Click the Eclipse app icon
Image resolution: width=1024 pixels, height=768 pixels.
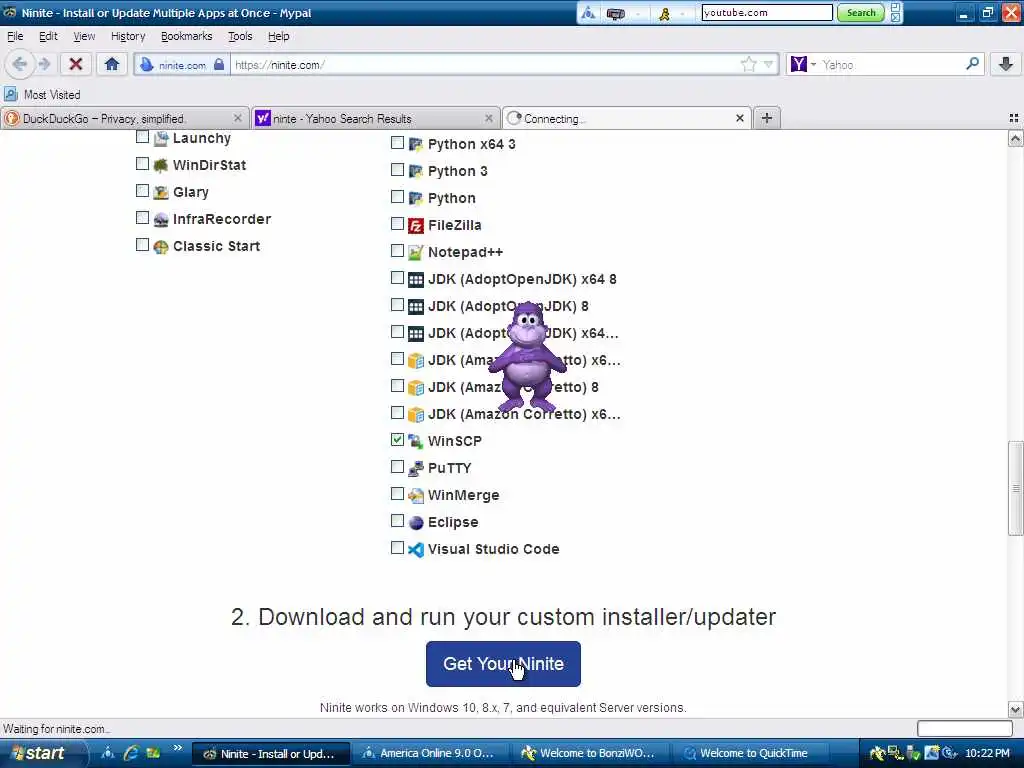pos(416,522)
